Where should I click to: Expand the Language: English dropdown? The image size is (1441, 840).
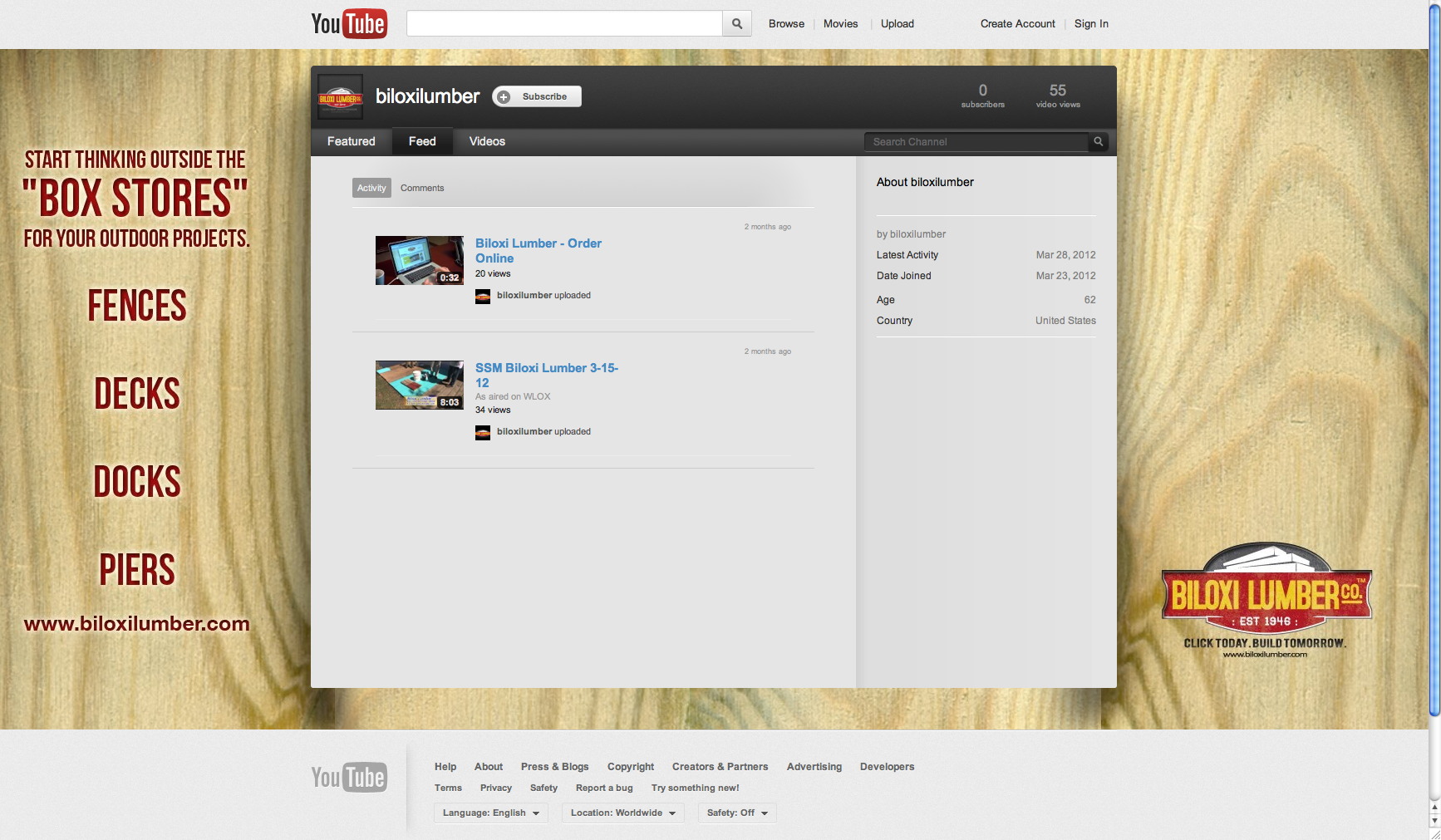click(x=491, y=813)
